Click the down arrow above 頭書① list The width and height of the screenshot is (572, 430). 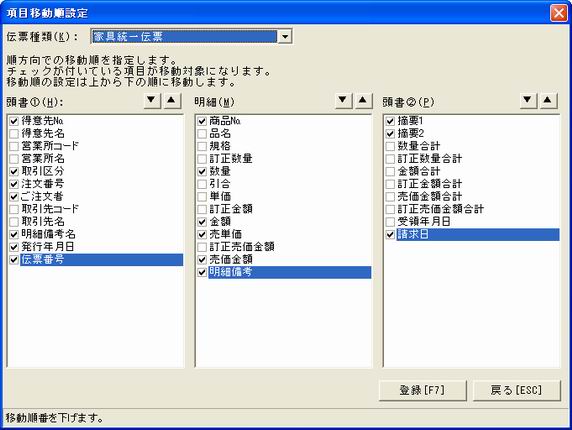152,100
